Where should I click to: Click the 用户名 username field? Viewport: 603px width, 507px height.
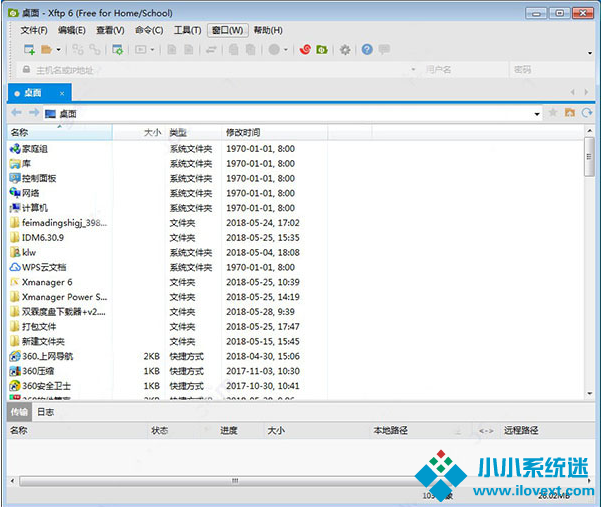coord(465,70)
